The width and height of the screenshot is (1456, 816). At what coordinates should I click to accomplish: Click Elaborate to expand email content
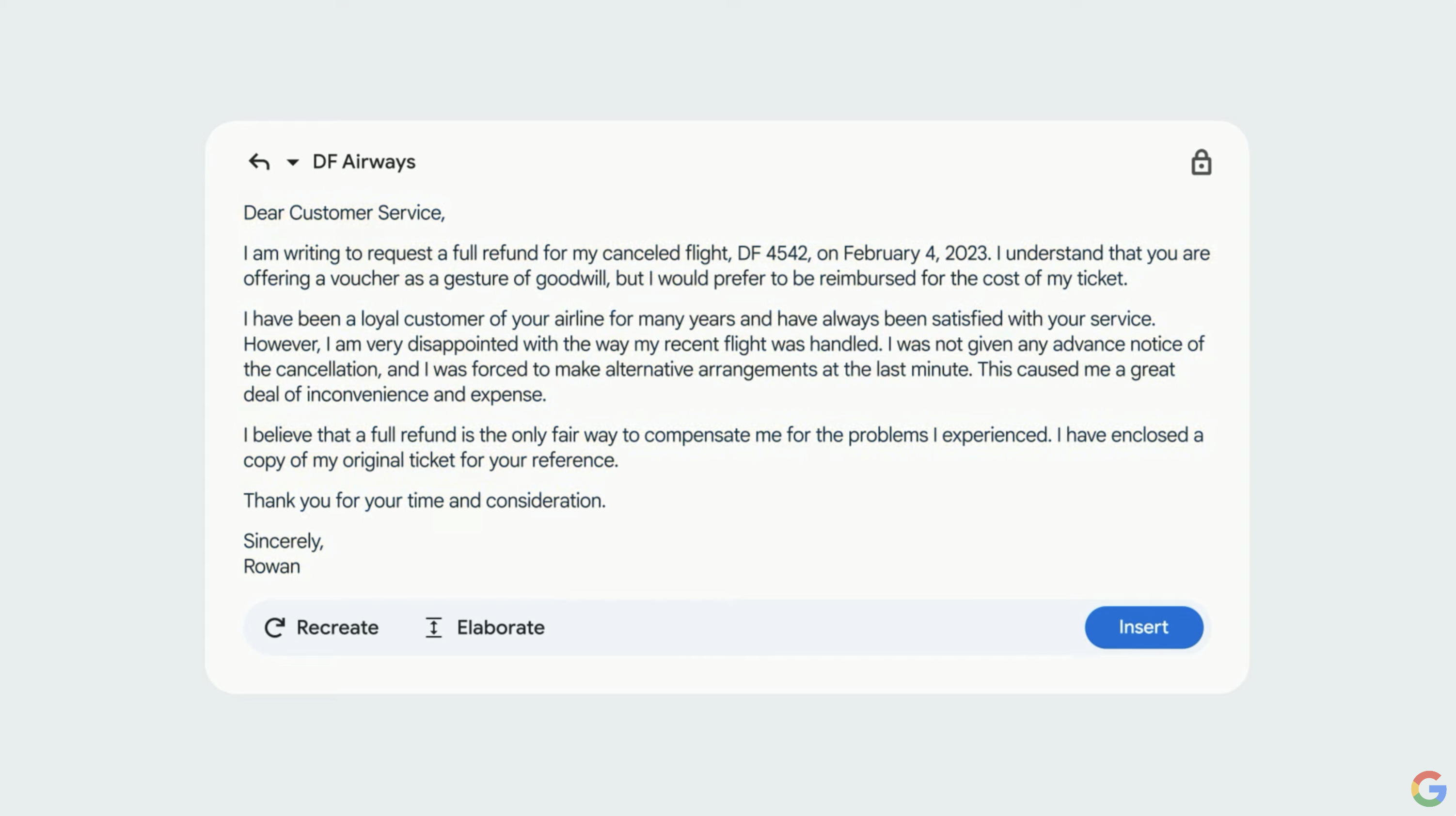pyautogui.click(x=485, y=627)
